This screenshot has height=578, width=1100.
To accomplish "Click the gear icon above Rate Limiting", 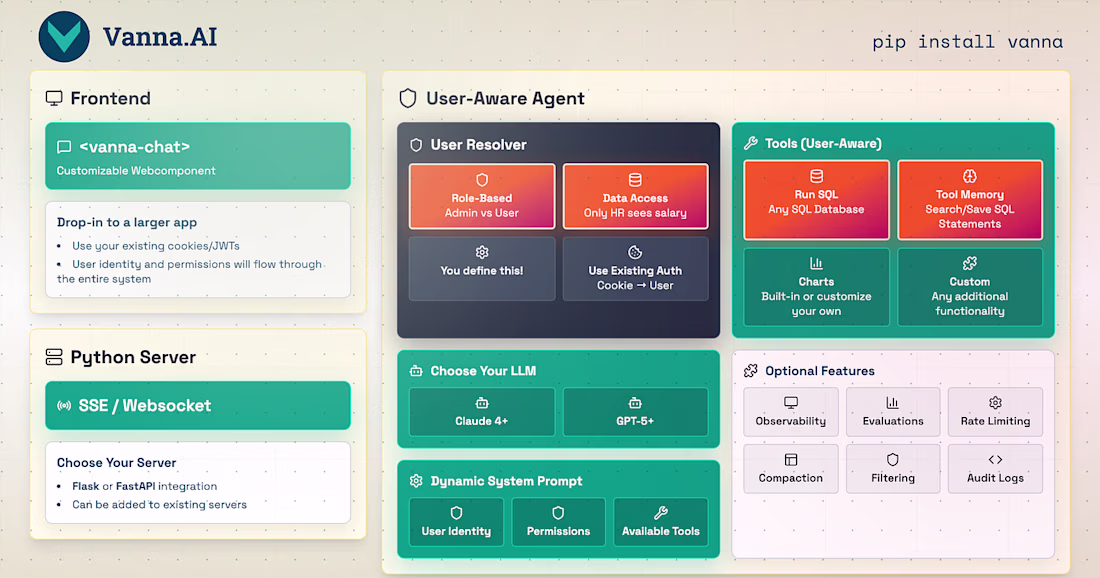I will 995,403.
